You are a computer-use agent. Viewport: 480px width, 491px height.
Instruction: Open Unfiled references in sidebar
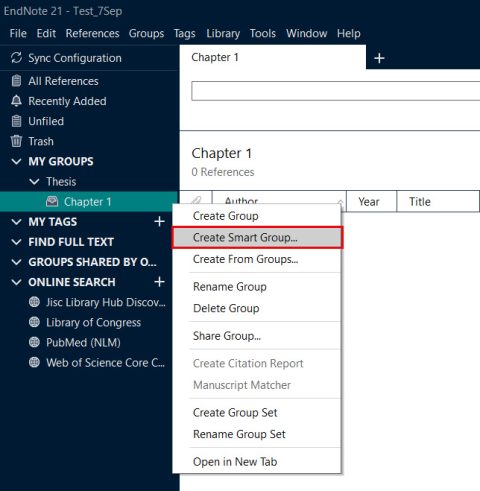pyautogui.click(x=46, y=121)
